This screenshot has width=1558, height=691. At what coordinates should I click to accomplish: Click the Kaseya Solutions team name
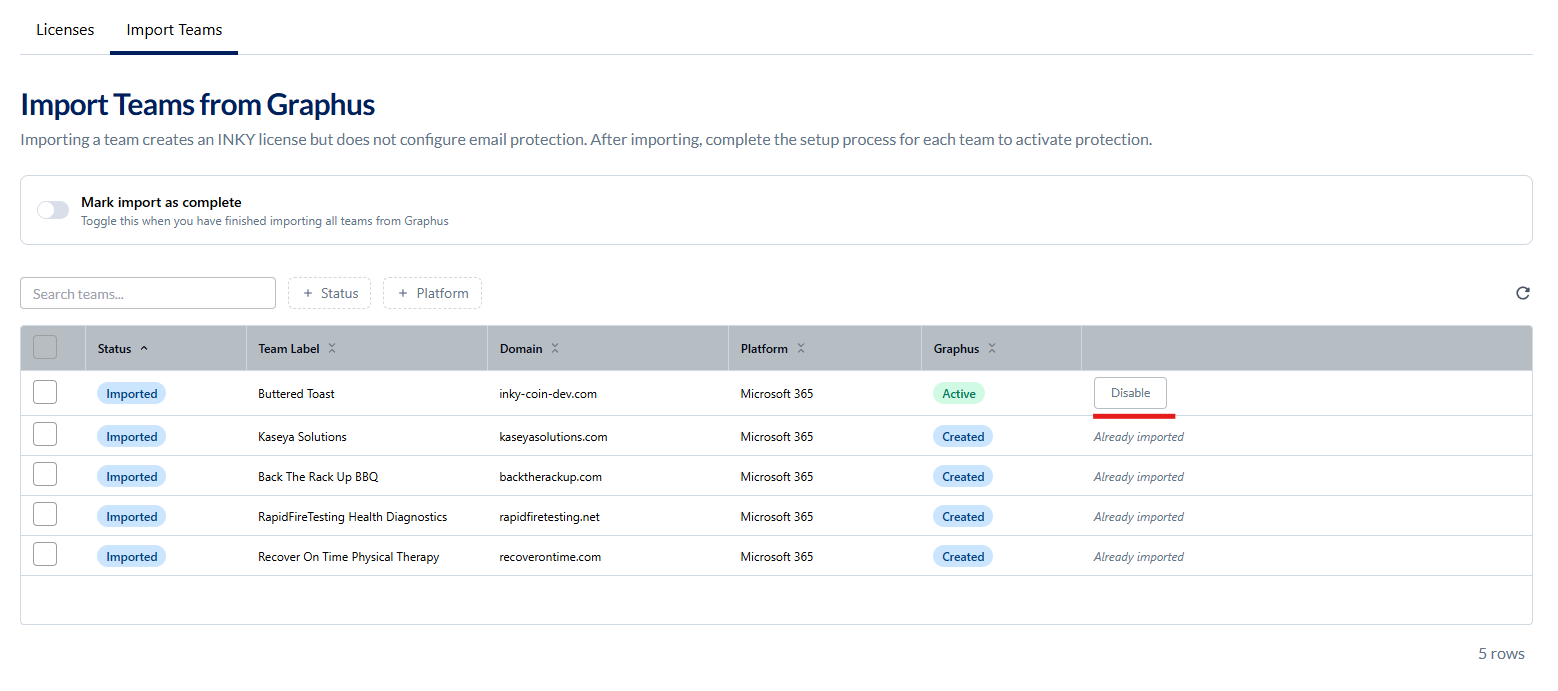(302, 437)
